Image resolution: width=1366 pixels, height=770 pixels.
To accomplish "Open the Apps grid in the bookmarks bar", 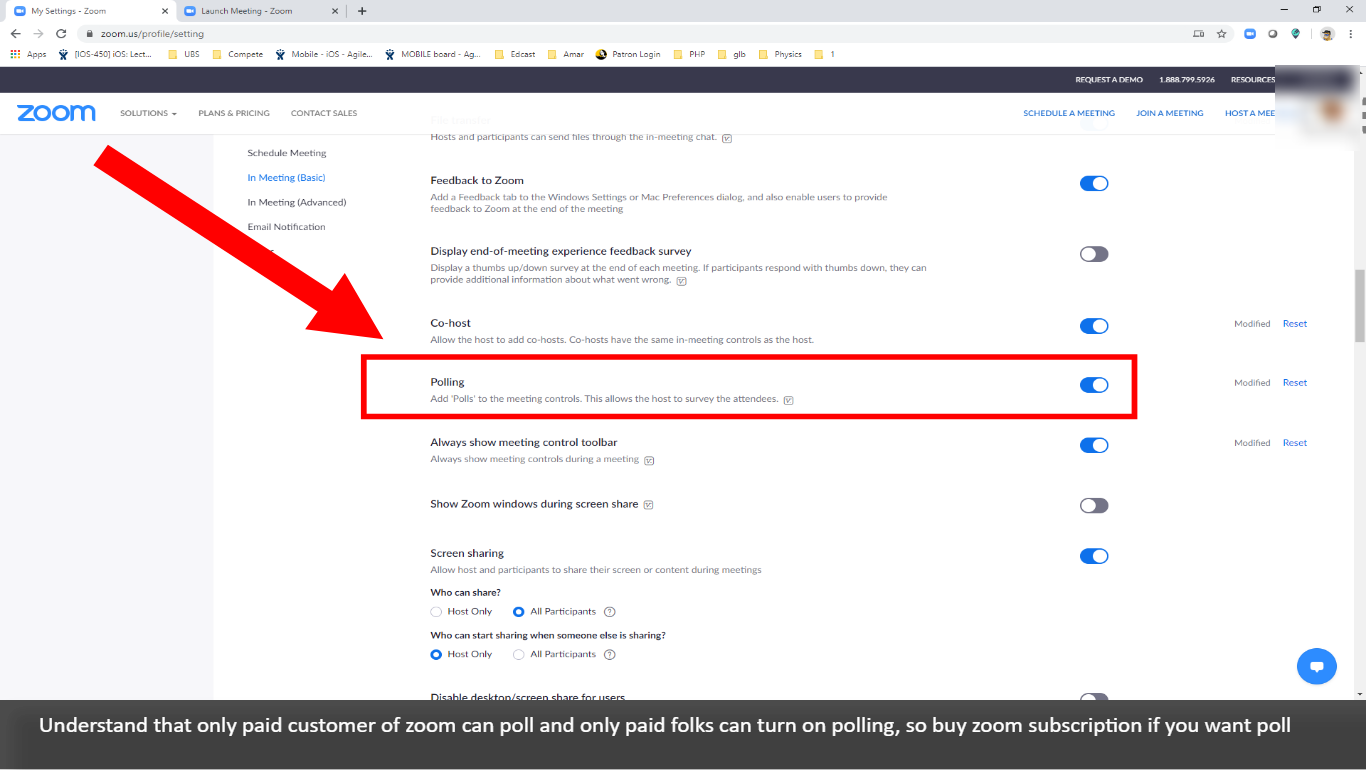I will [x=13, y=54].
